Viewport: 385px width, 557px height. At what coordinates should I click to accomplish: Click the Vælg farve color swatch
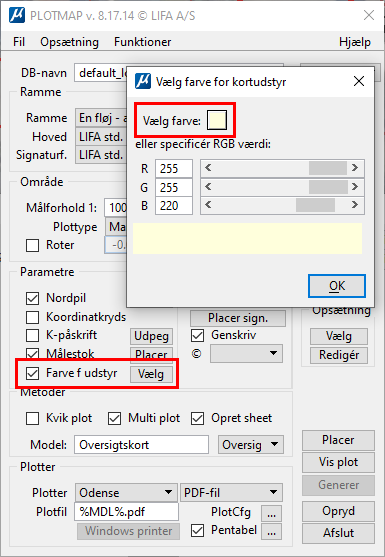tap(217, 120)
